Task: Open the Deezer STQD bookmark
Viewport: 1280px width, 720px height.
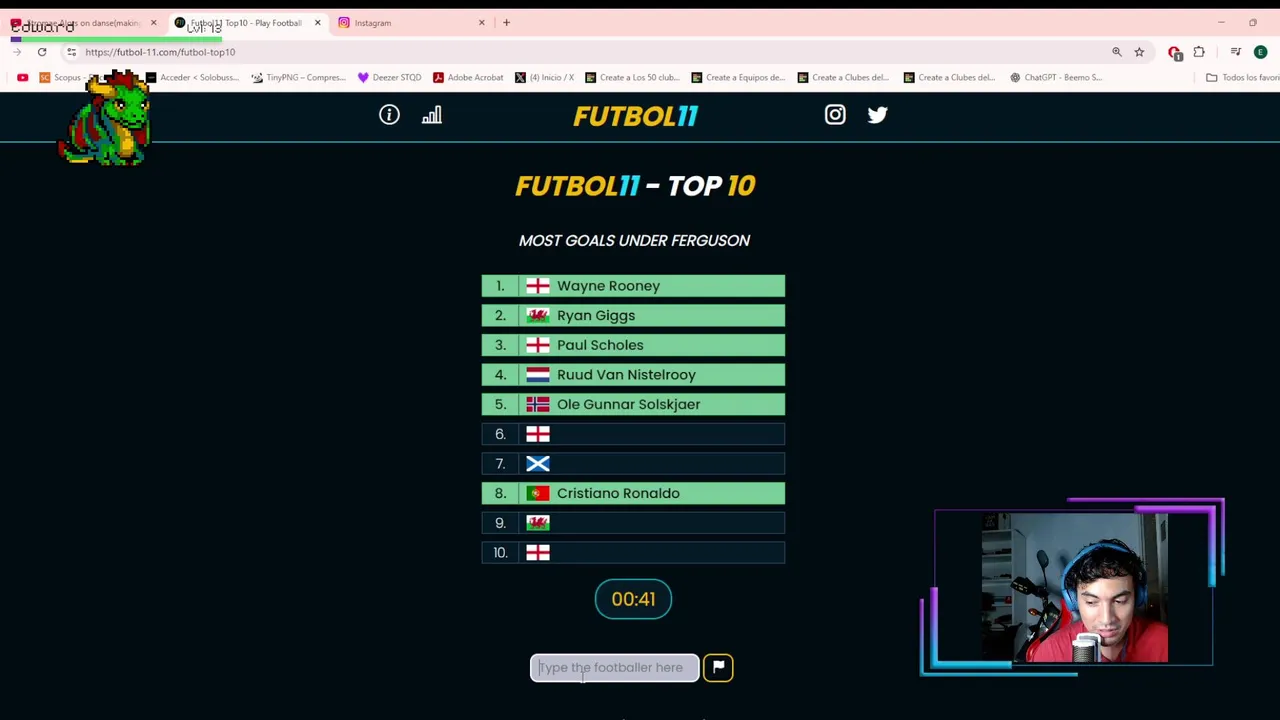Action: pyautogui.click(x=389, y=77)
